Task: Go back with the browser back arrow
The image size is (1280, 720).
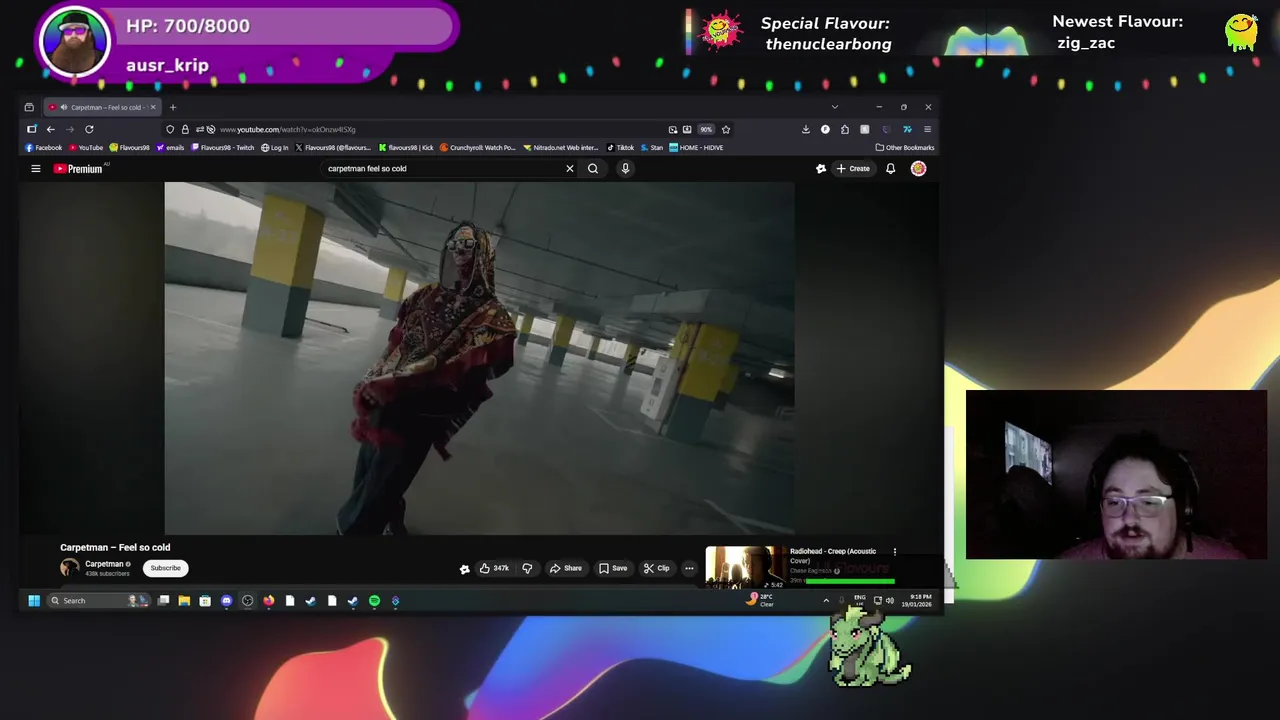Action: [x=50, y=129]
